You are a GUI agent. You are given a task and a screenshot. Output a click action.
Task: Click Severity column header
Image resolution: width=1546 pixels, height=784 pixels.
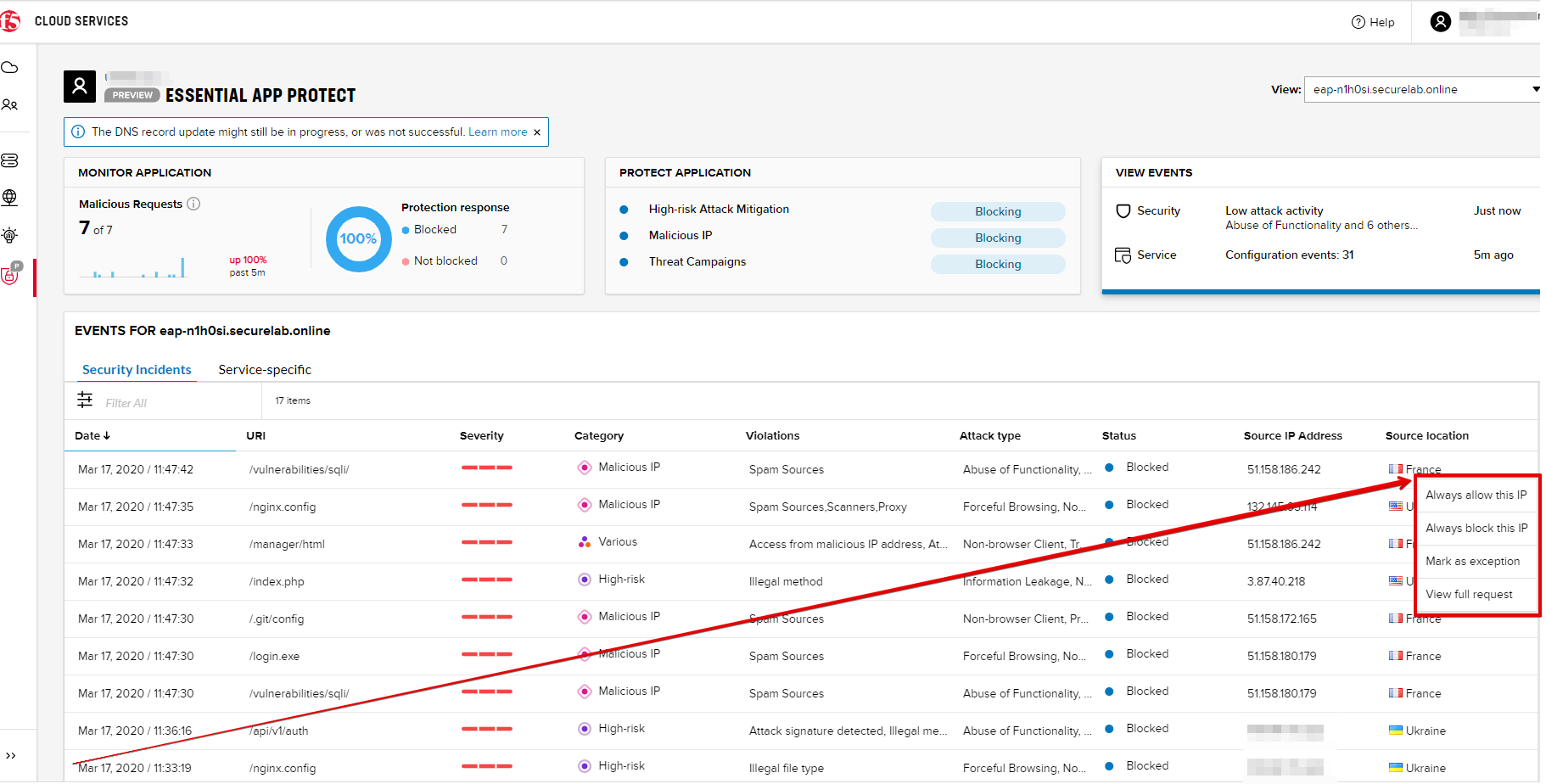[481, 435]
